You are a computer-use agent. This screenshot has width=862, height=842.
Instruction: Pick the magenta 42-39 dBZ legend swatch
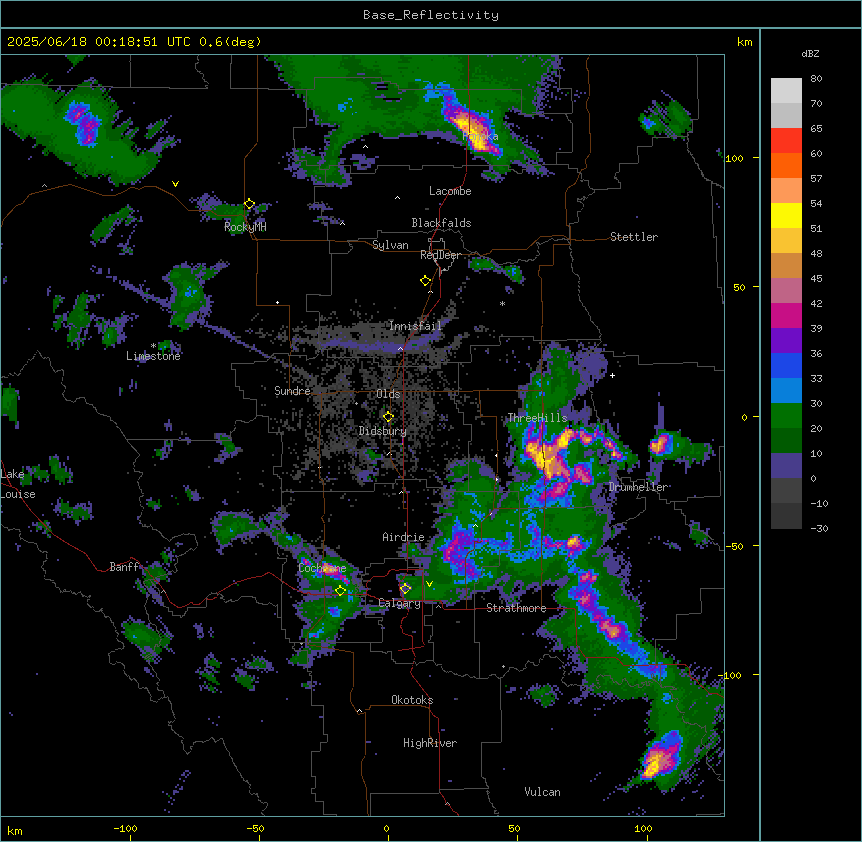point(786,315)
